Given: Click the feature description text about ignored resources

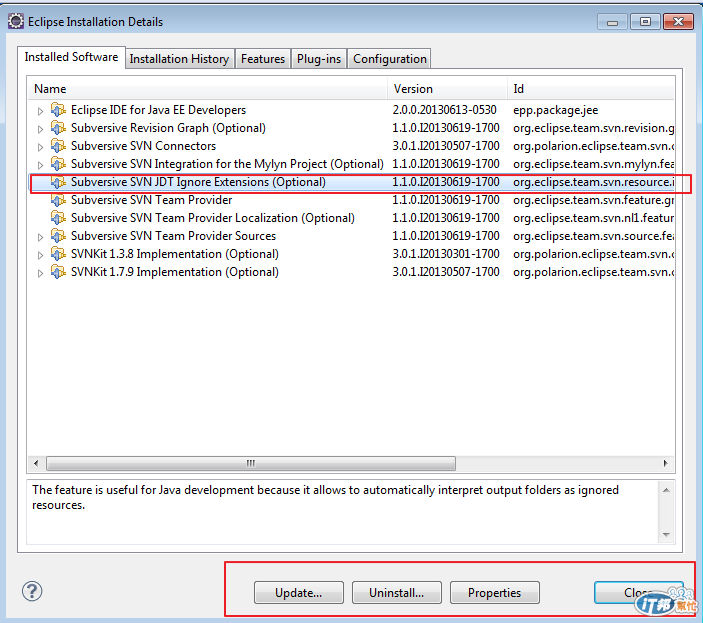Looking at the screenshot, I should 325,498.
